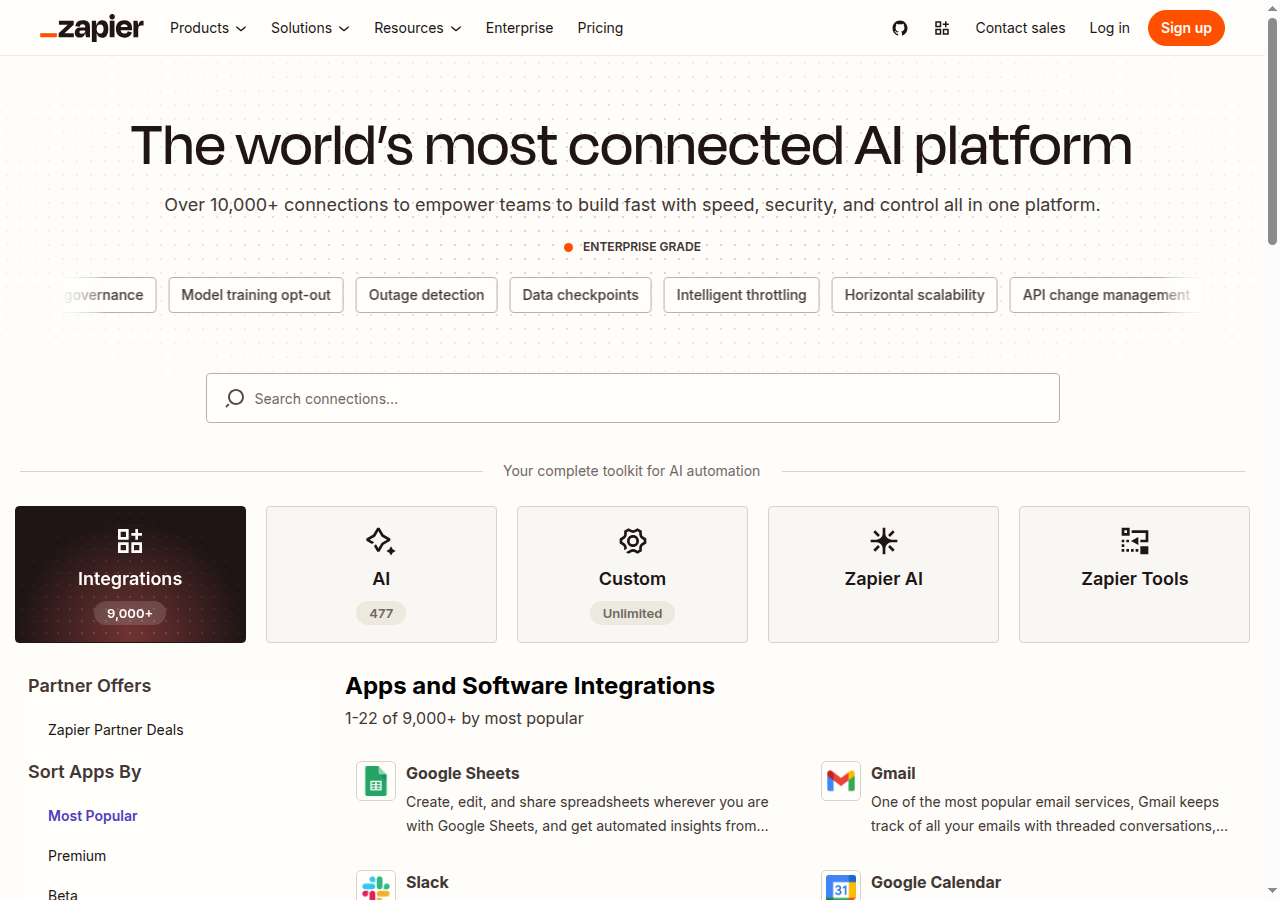Click the Google Sheets description text

point(587,814)
